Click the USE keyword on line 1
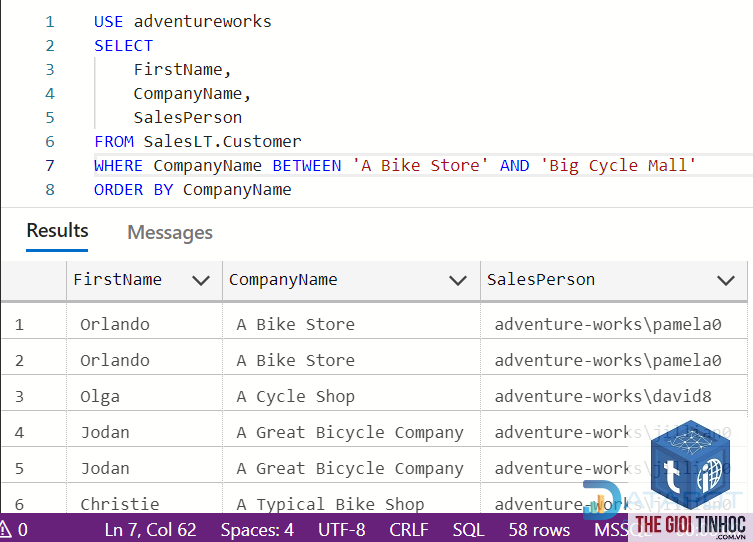 click(109, 22)
